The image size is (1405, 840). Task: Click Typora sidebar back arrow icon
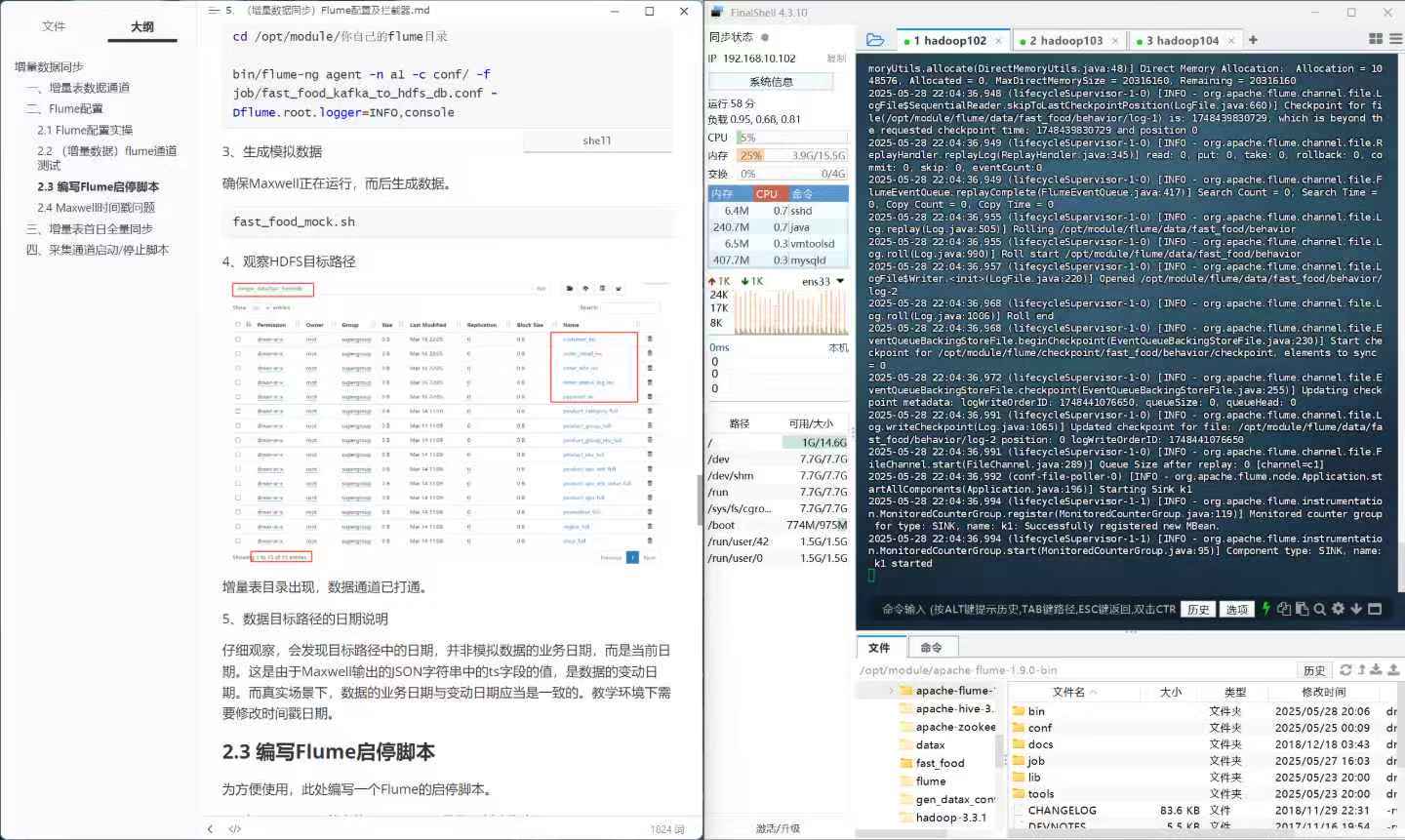tap(210, 829)
